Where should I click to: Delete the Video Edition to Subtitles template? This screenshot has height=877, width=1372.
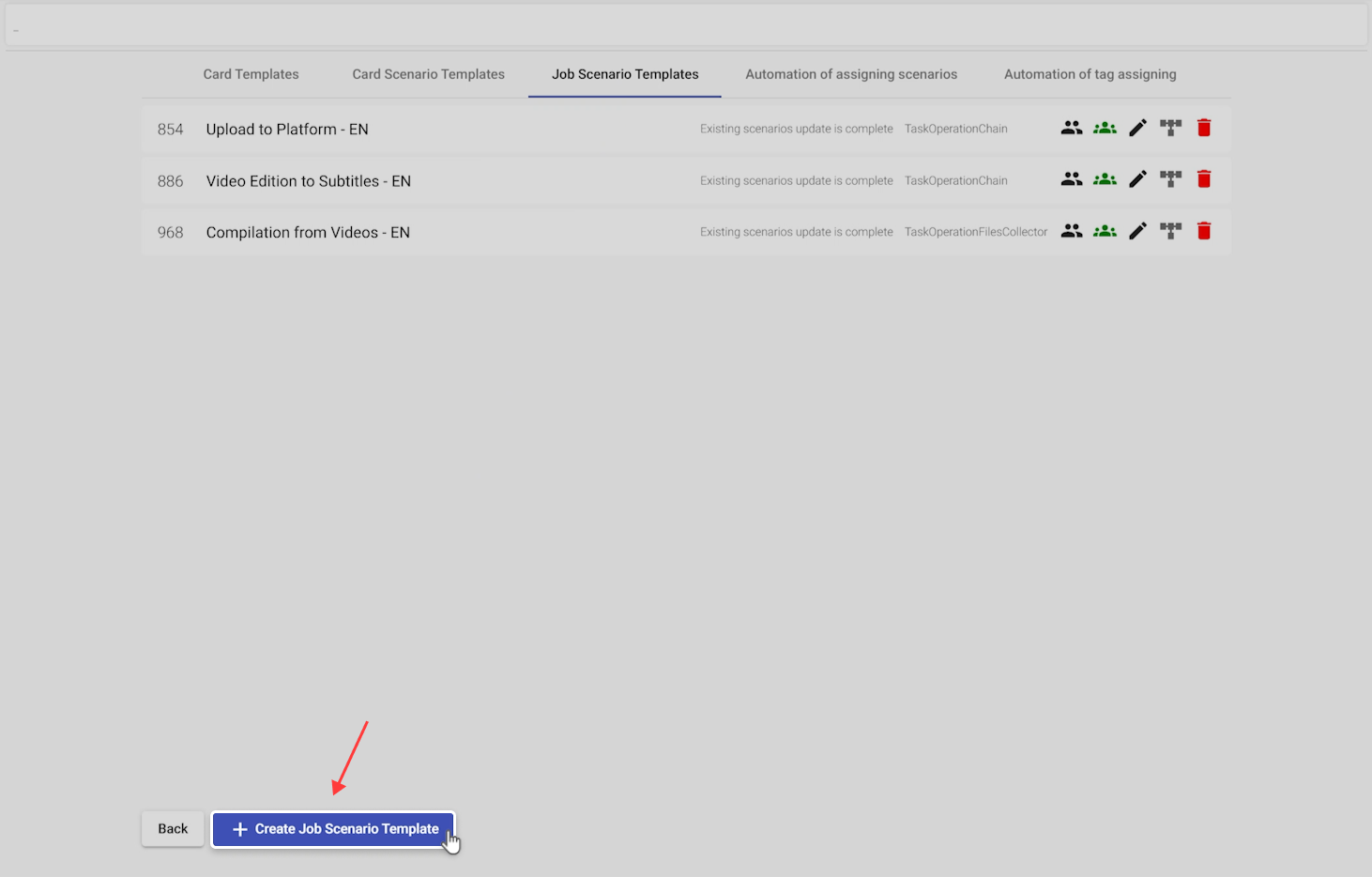point(1204,179)
